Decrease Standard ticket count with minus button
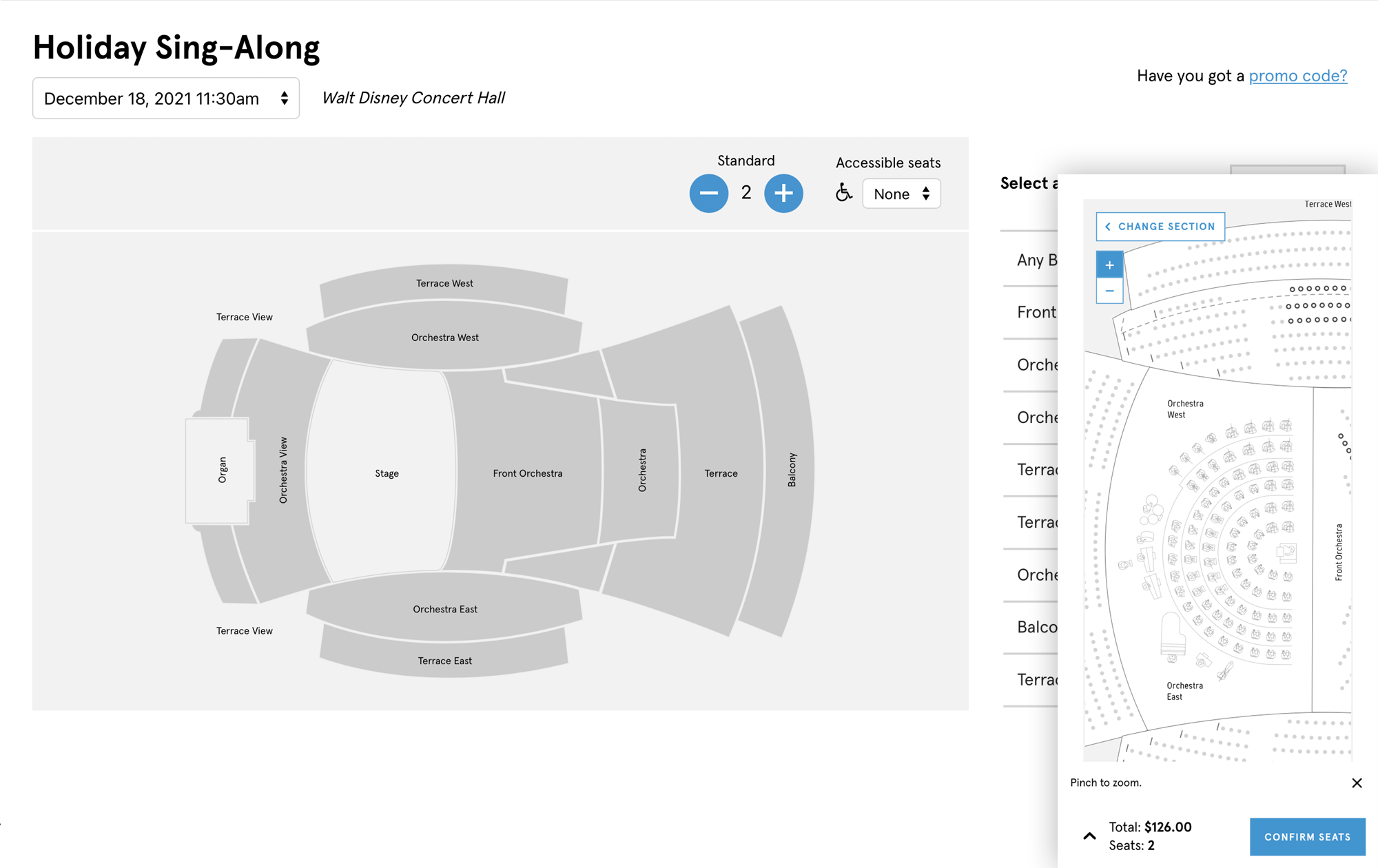 click(708, 194)
